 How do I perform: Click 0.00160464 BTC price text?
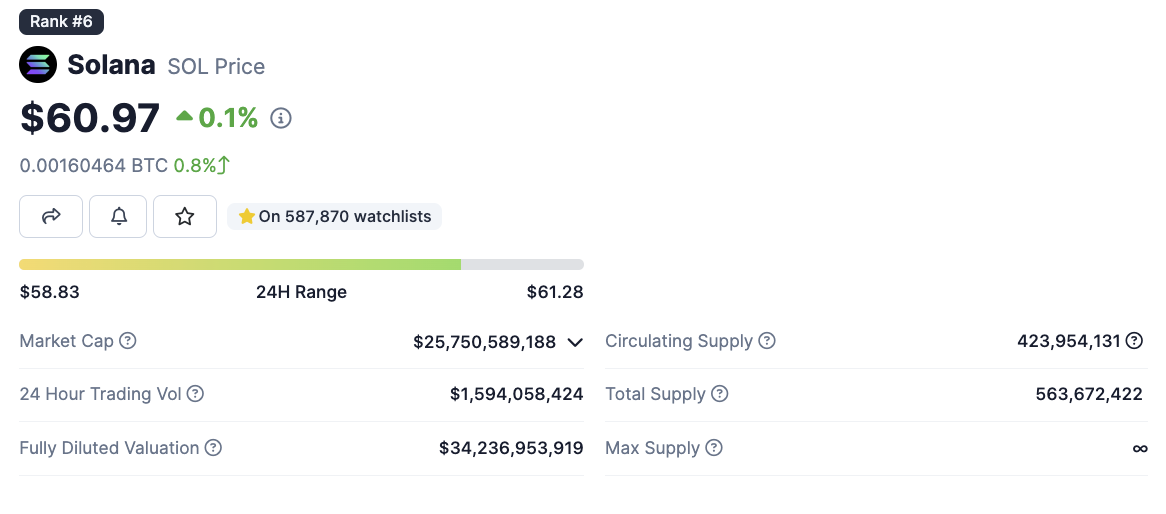pyautogui.click(x=94, y=165)
